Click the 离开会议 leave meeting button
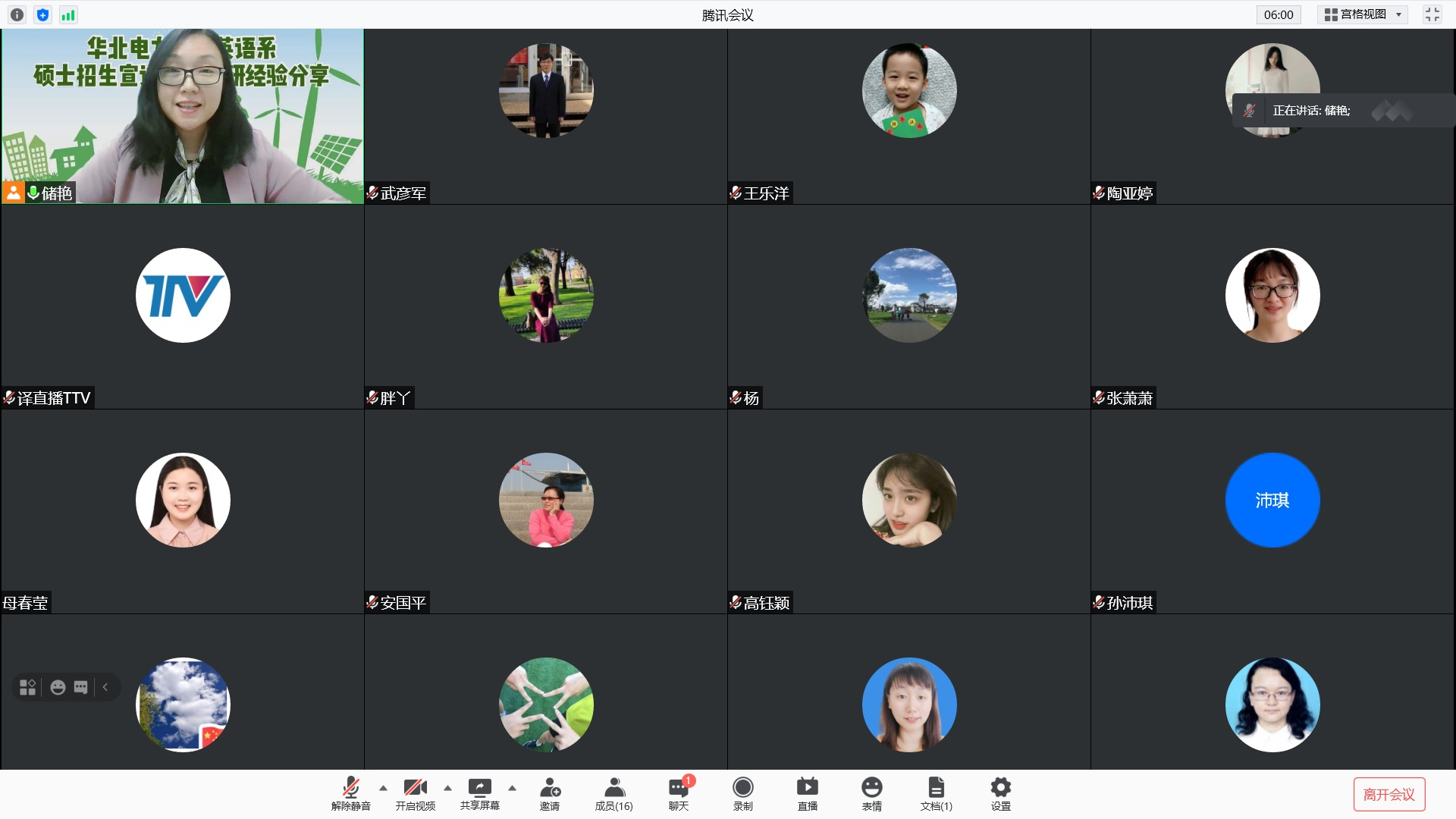This screenshot has width=1456, height=819. pos(1389,794)
